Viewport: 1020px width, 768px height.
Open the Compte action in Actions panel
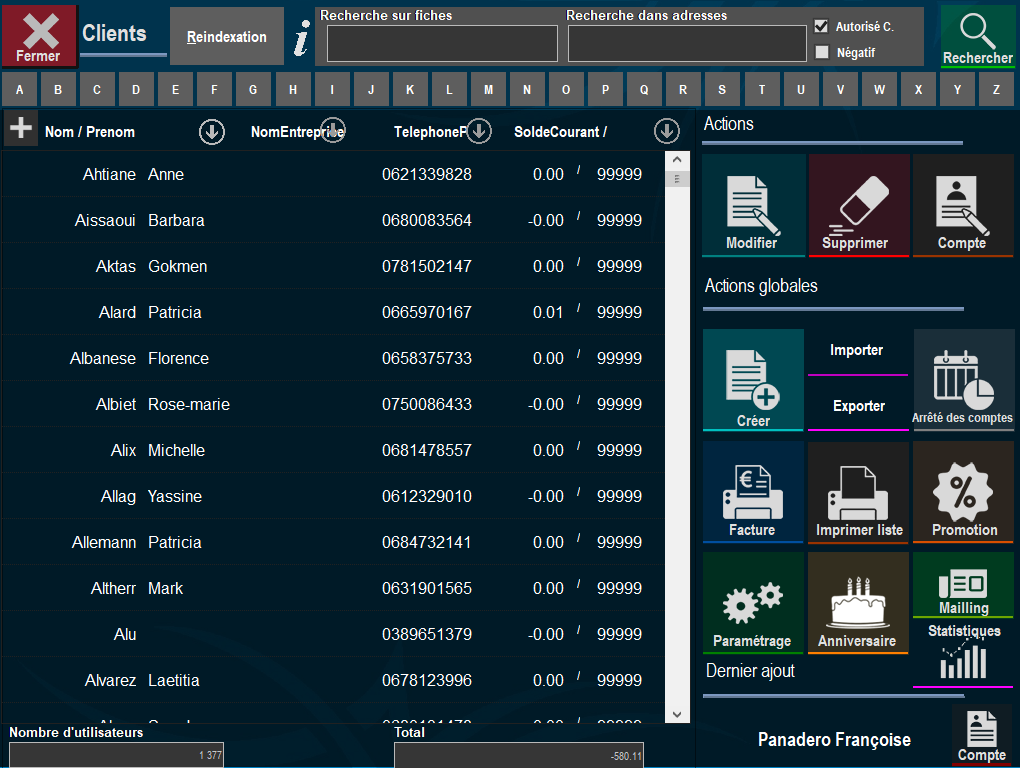click(963, 205)
